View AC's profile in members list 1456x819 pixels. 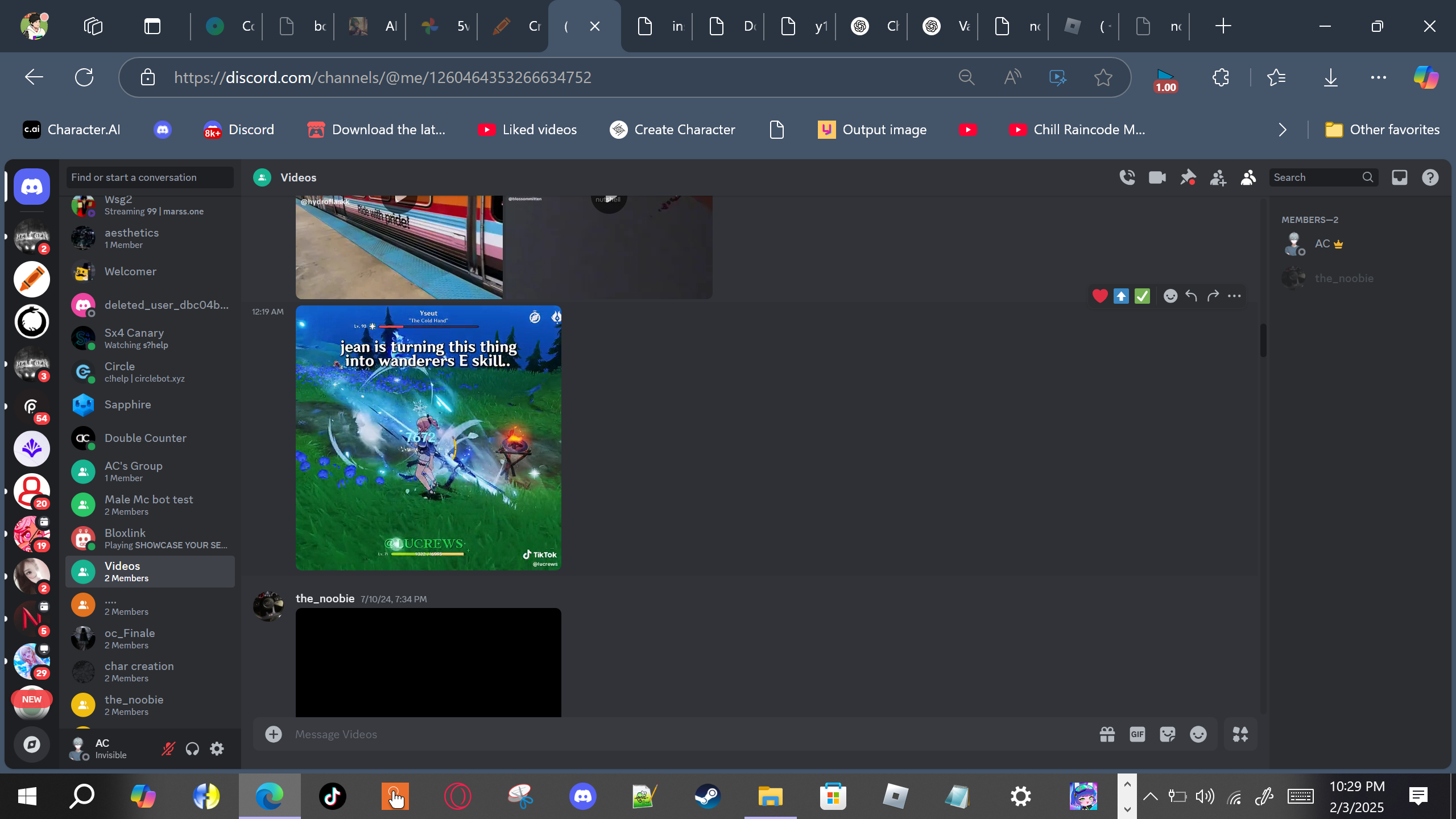[x=1359, y=244]
